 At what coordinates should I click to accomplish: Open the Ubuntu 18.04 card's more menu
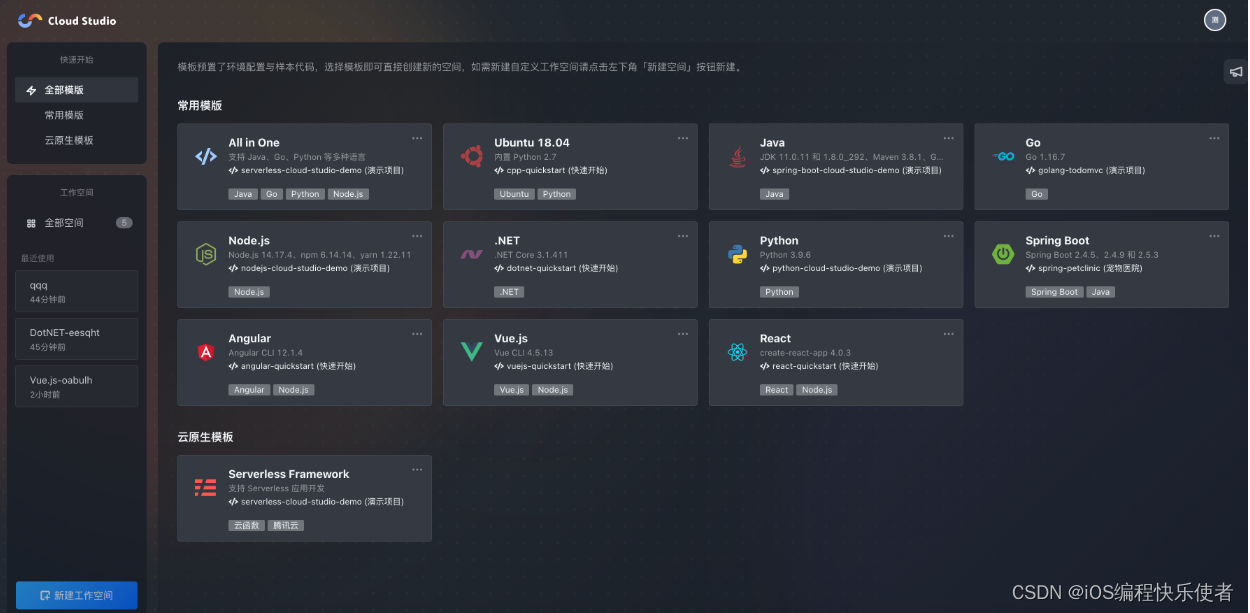point(683,138)
